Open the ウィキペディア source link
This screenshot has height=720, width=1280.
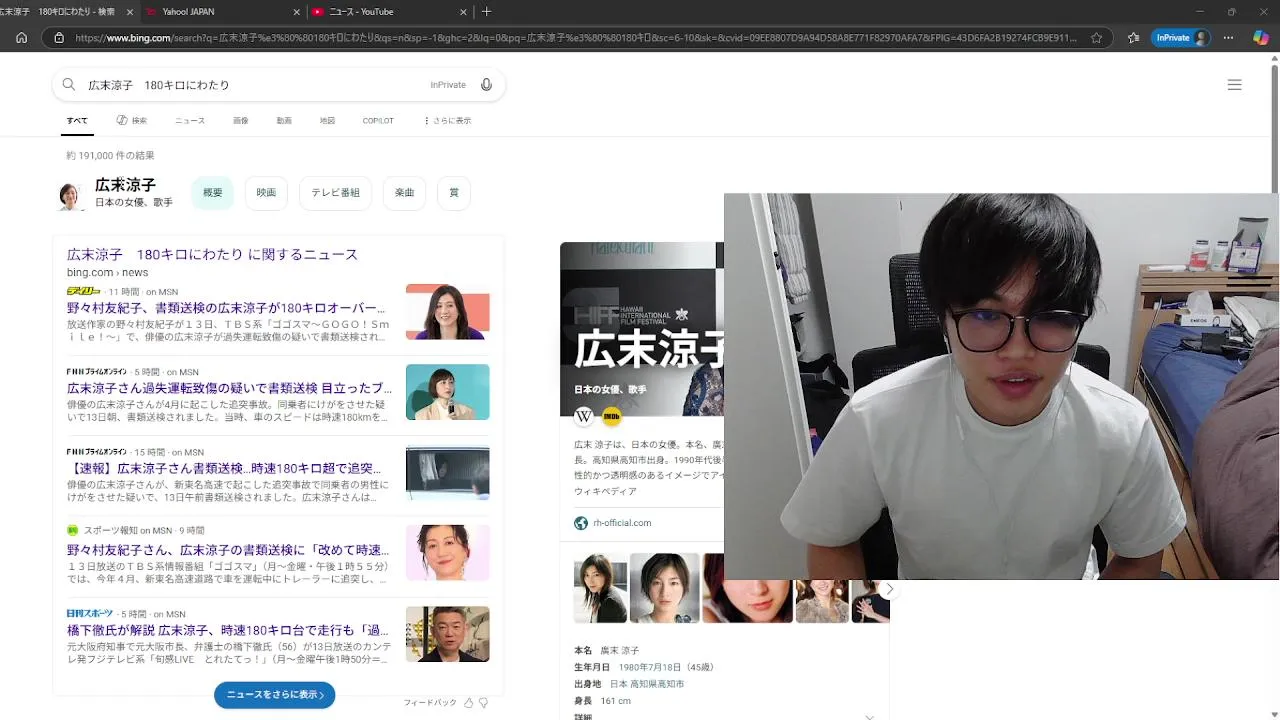coord(605,492)
